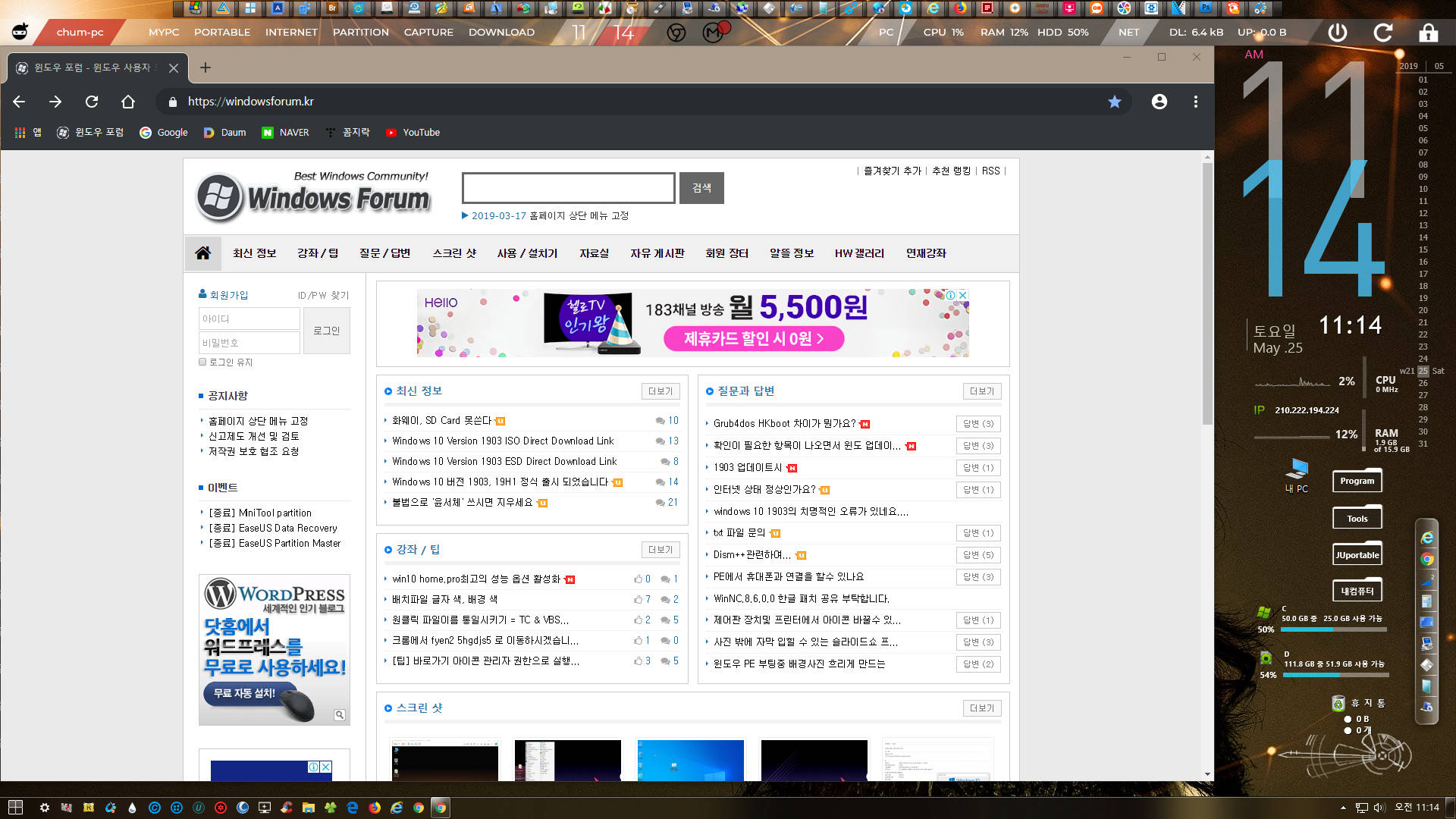
Task: Open the NAVER bookmark
Action: coord(286,132)
